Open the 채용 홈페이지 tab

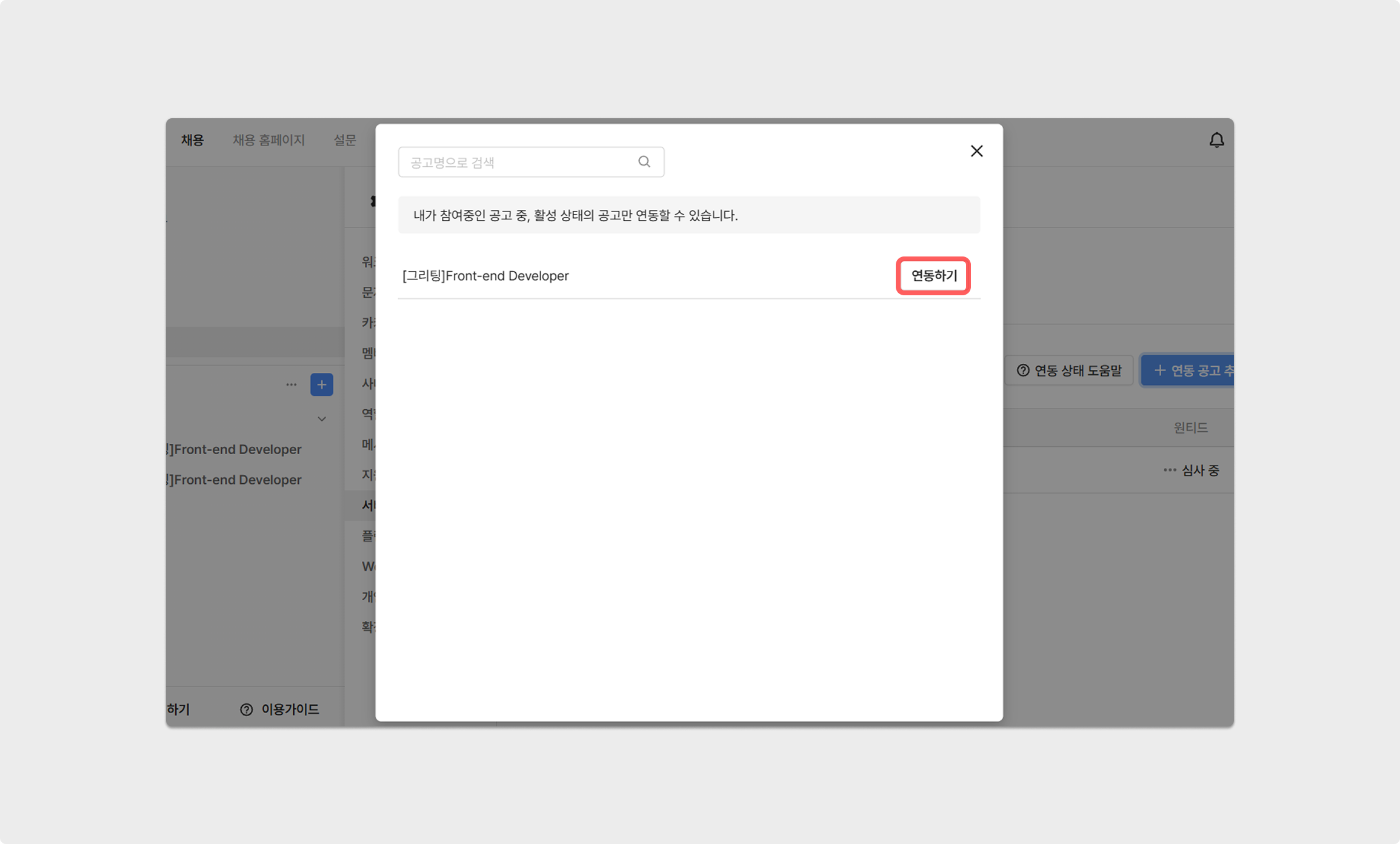coord(268,140)
